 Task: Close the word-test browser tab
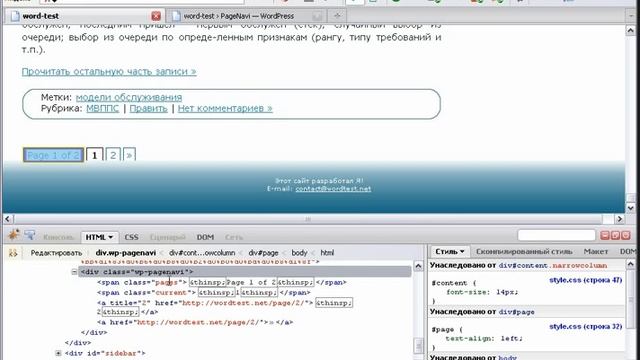coord(156,16)
